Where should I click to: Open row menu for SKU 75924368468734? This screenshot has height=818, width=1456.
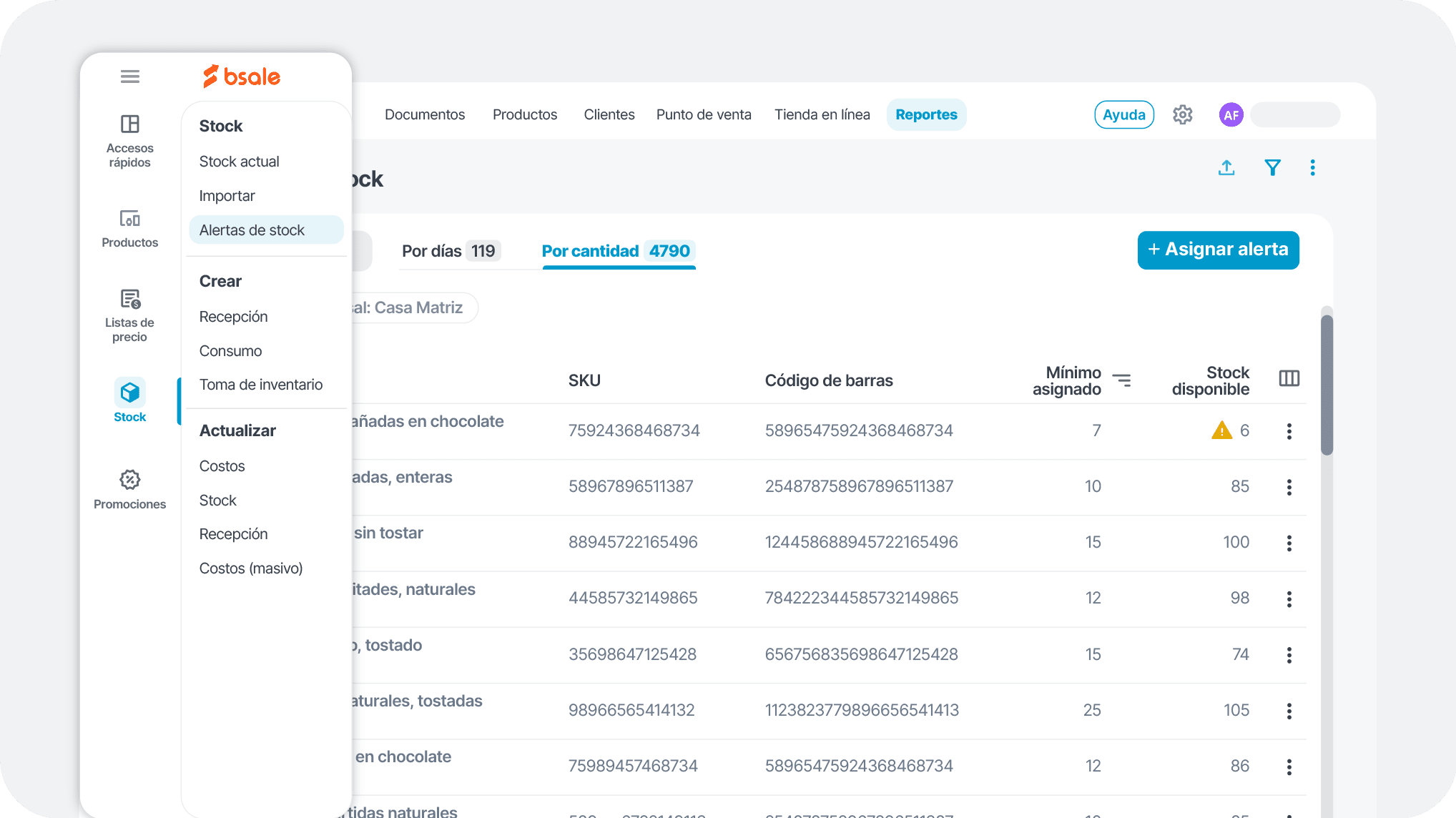click(x=1289, y=431)
